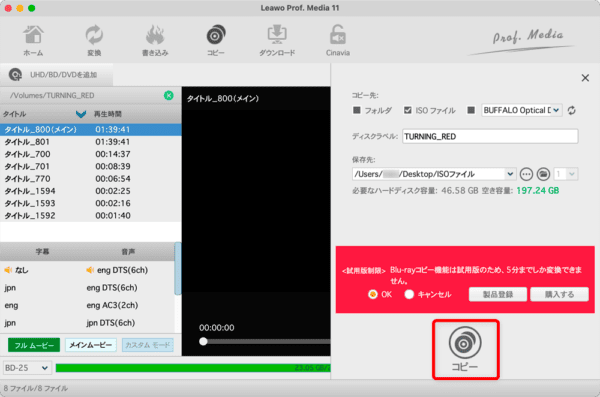Click the playback seek slider handle
The image size is (600, 397).
click(x=203, y=341)
